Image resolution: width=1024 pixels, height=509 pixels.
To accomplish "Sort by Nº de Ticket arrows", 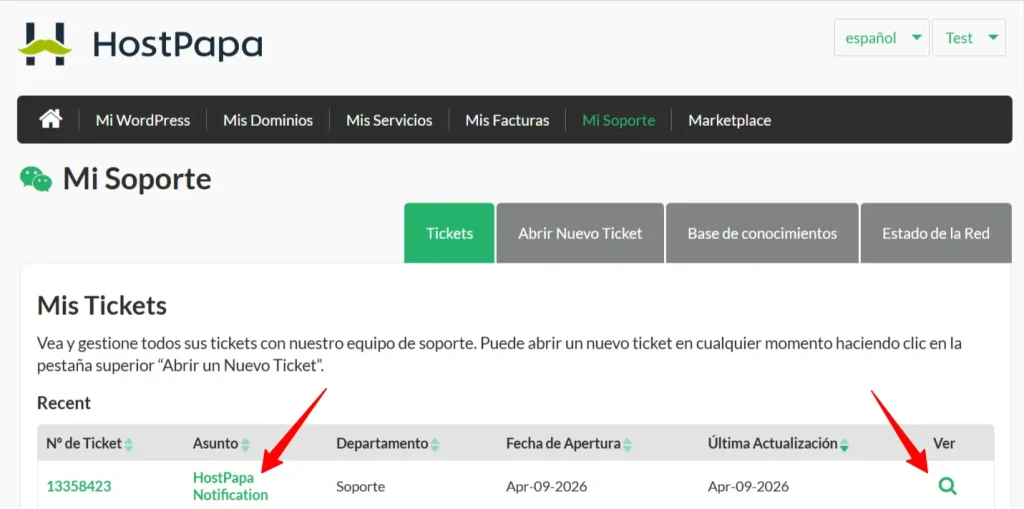I will [x=129, y=444].
